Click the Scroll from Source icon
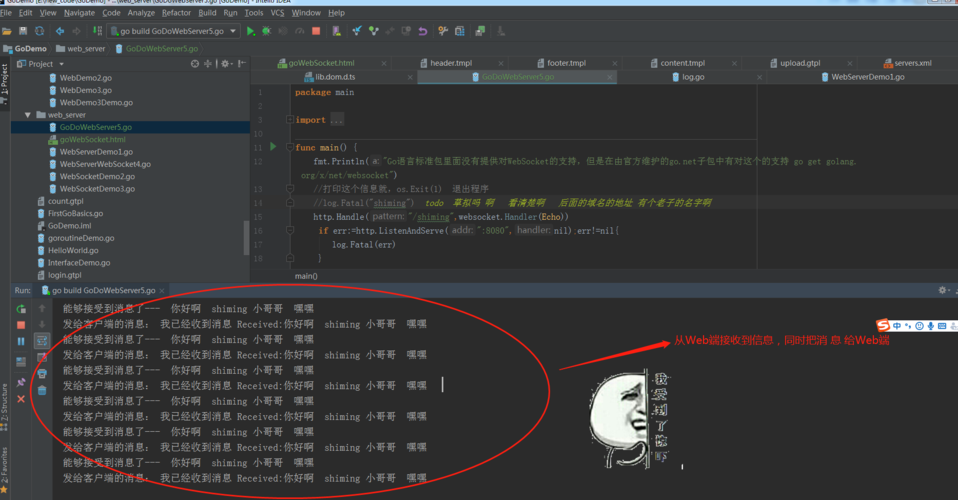 [195, 64]
